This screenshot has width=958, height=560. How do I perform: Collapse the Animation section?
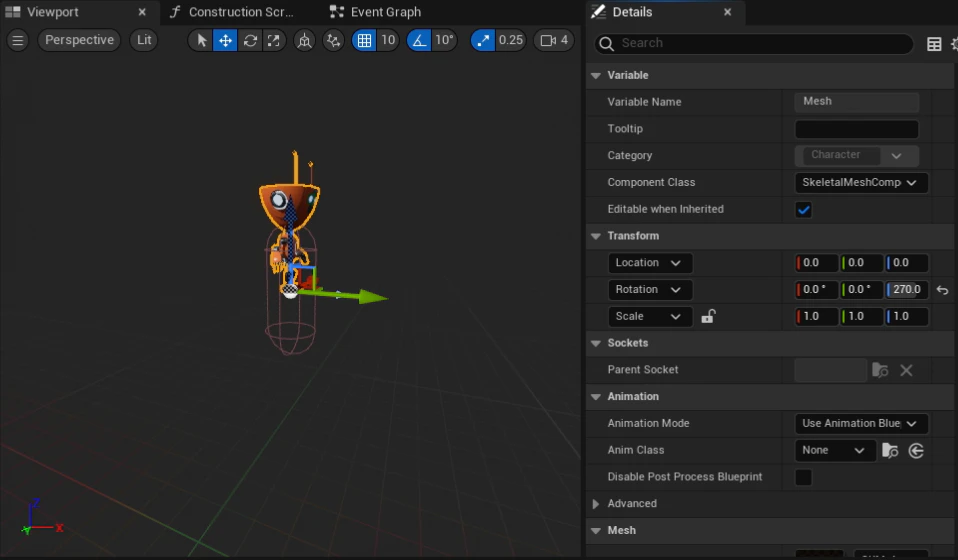596,397
